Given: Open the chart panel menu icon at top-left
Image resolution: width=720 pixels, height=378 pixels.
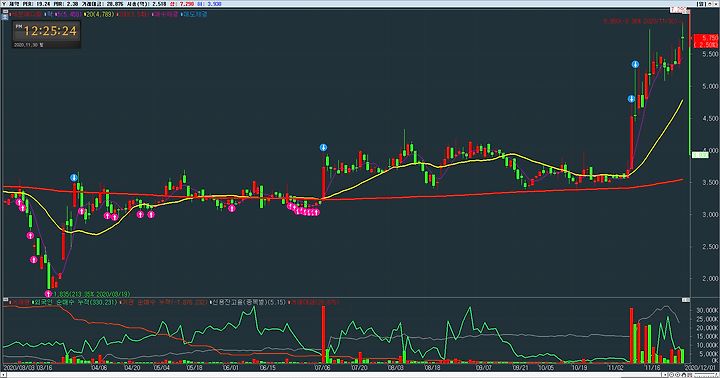Looking at the screenshot, I should tap(5, 11).
